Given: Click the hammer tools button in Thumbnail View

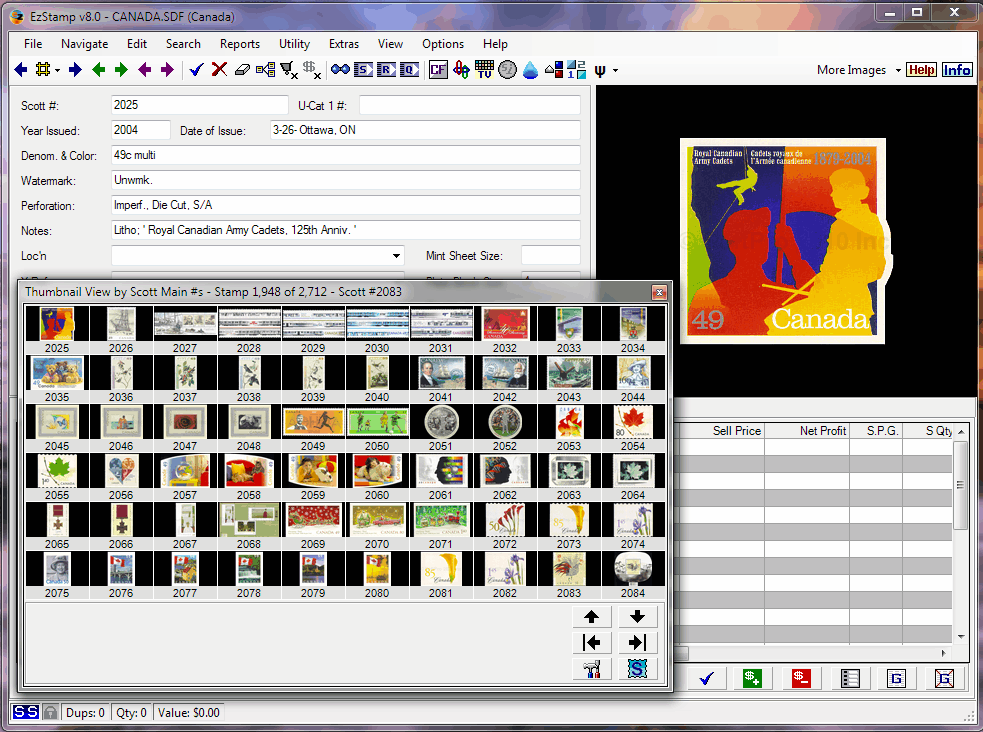Looking at the screenshot, I should pyautogui.click(x=591, y=669).
